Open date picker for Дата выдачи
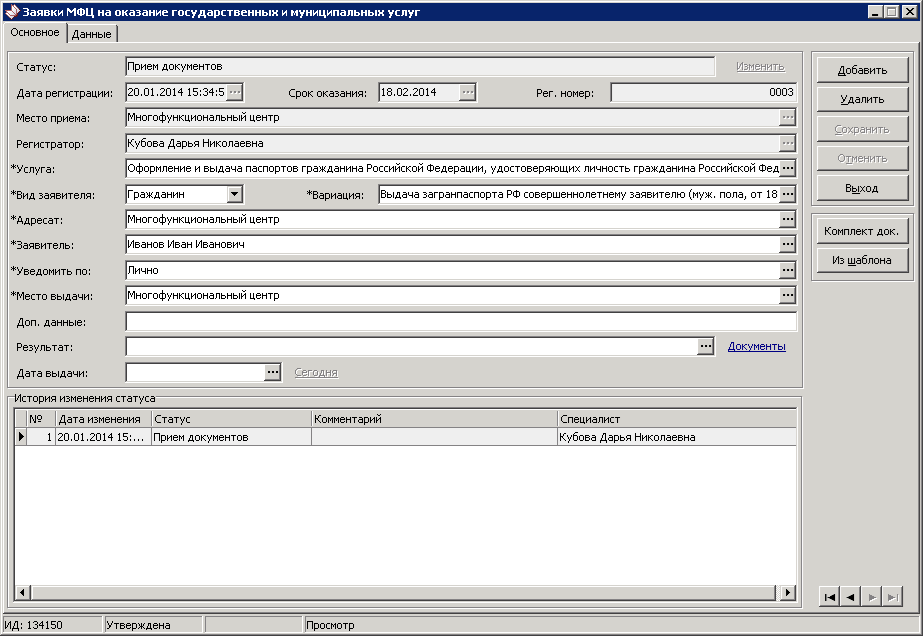 coord(273,372)
